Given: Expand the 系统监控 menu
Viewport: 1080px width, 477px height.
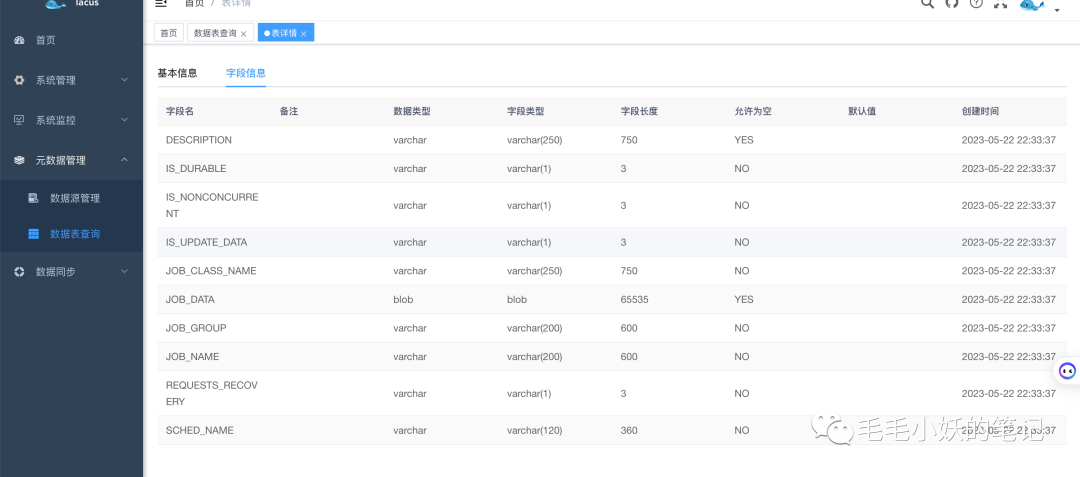Looking at the screenshot, I should [x=72, y=120].
